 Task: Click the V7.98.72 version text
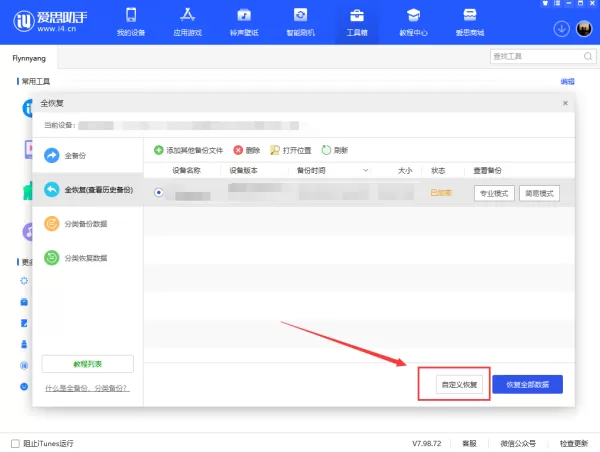426,444
